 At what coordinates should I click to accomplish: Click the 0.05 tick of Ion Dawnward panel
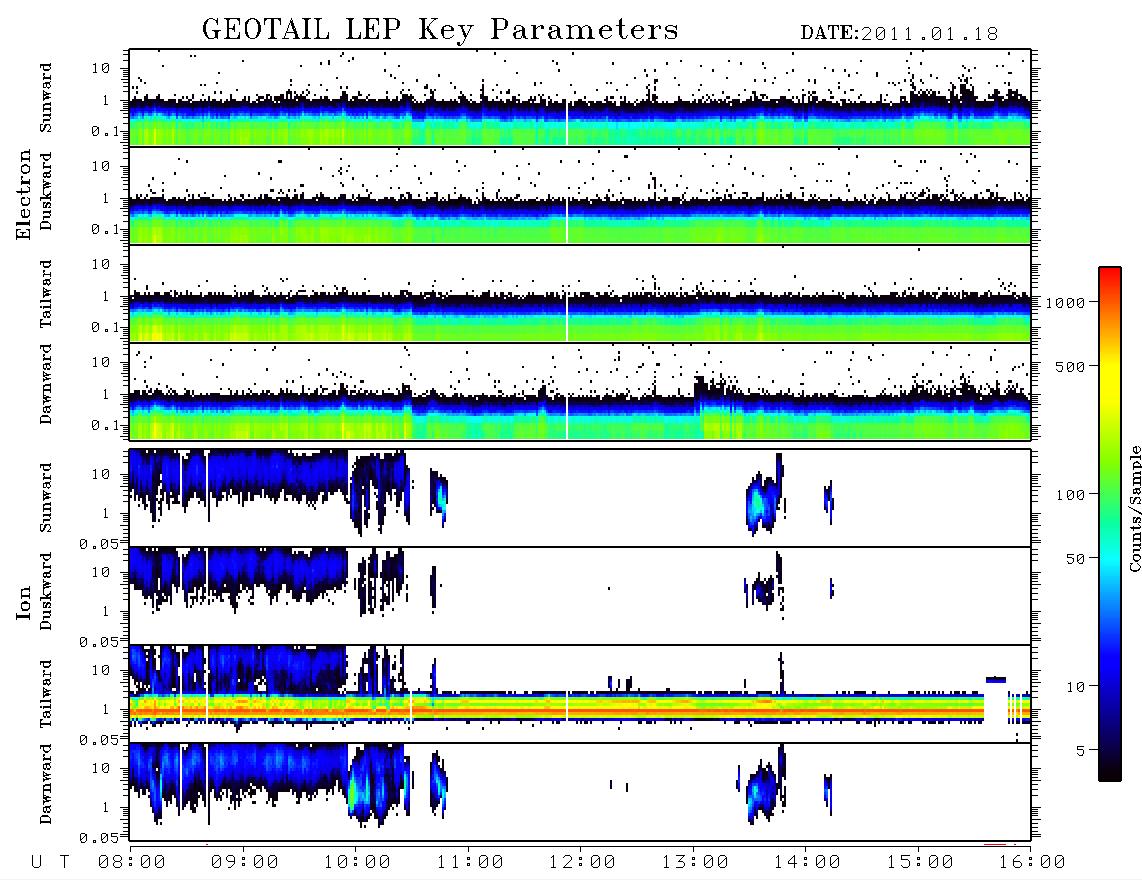point(100,838)
